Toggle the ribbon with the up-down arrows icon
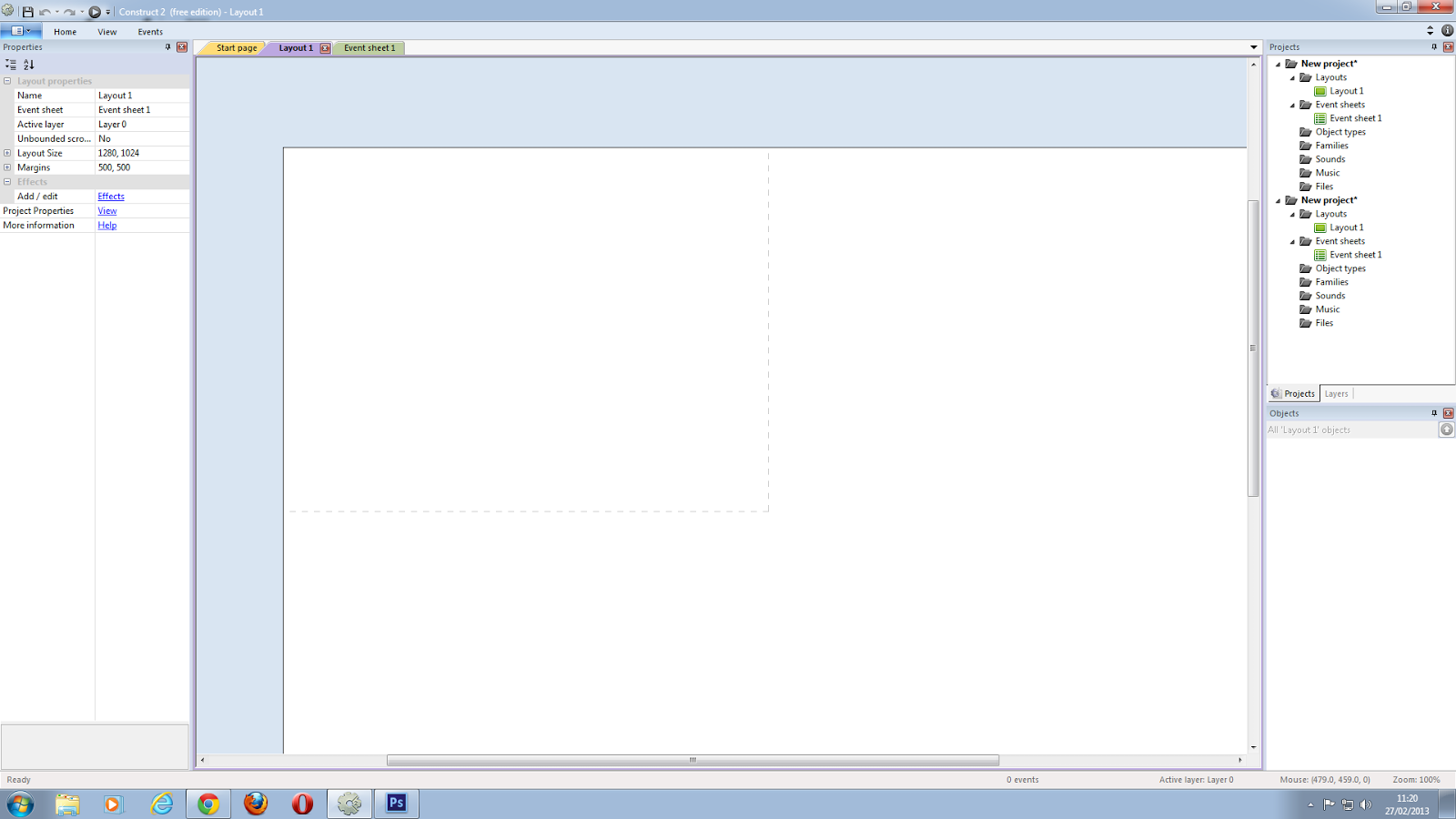Screen dimensions: 1456x819 pyautogui.click(x=1431, y=30)
